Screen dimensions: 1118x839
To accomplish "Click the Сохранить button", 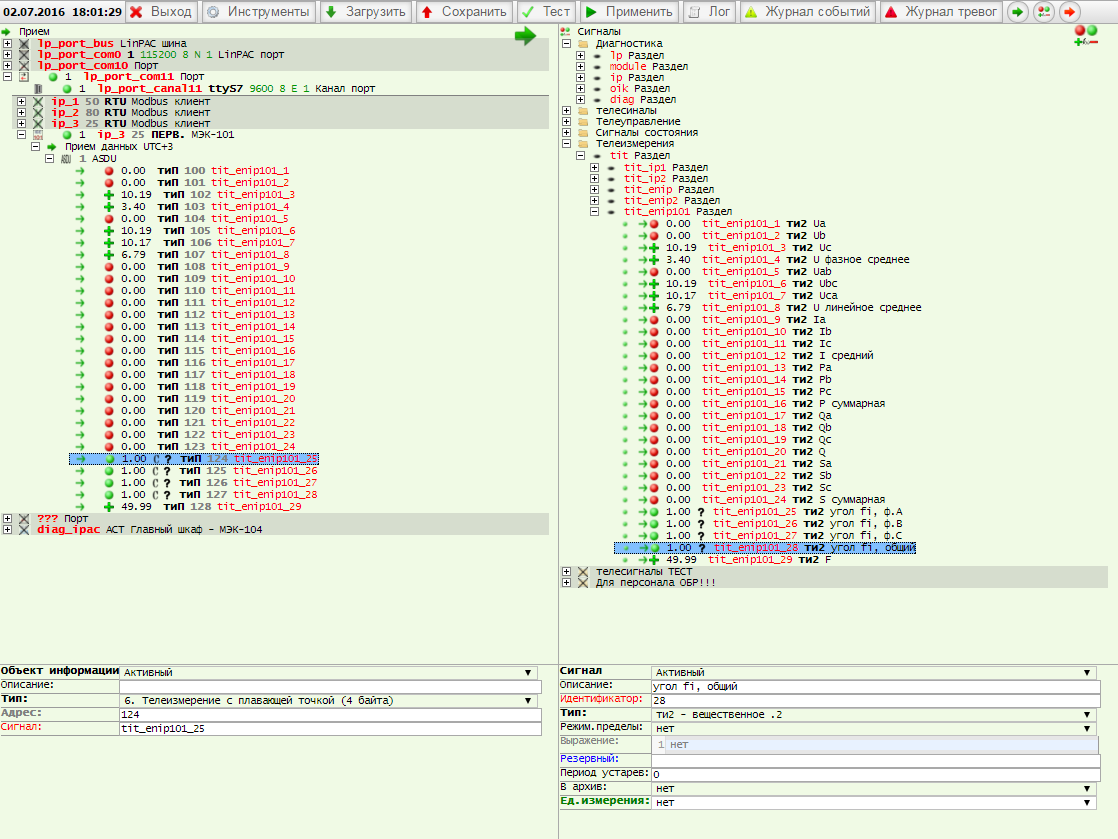I will pos(463,12).
